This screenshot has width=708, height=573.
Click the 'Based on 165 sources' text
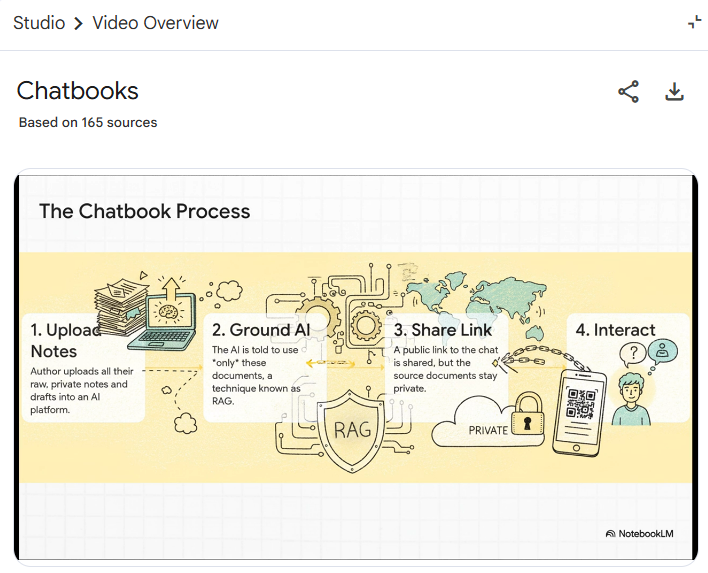tap(88, 122)
